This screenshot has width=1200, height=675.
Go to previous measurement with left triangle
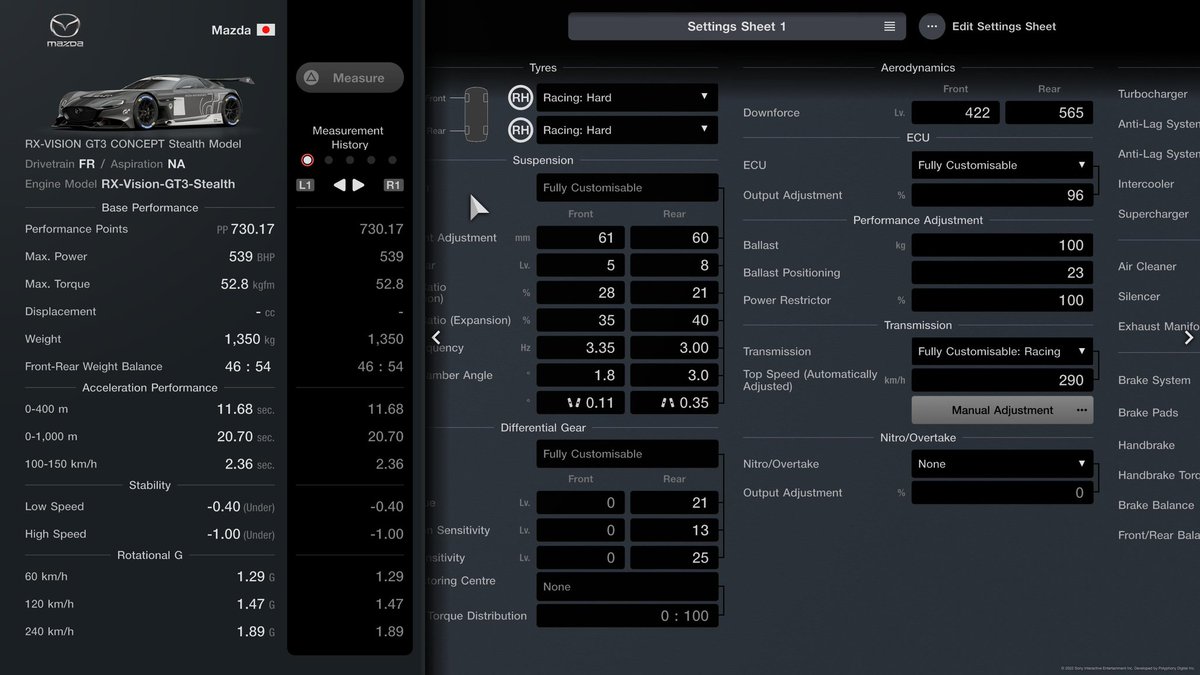[x=339, y=185]
